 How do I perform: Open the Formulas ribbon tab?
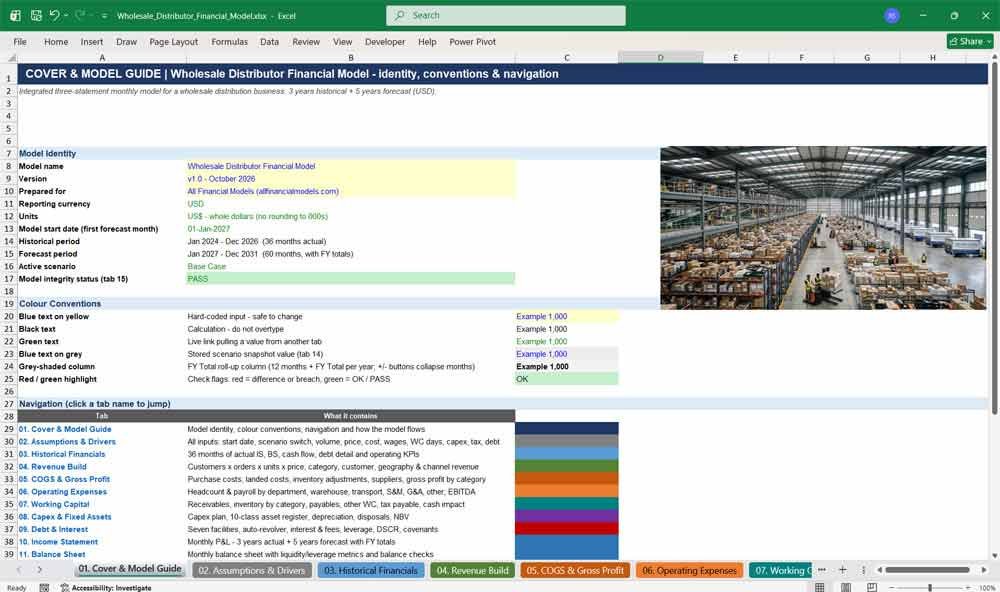pos(230,41)
